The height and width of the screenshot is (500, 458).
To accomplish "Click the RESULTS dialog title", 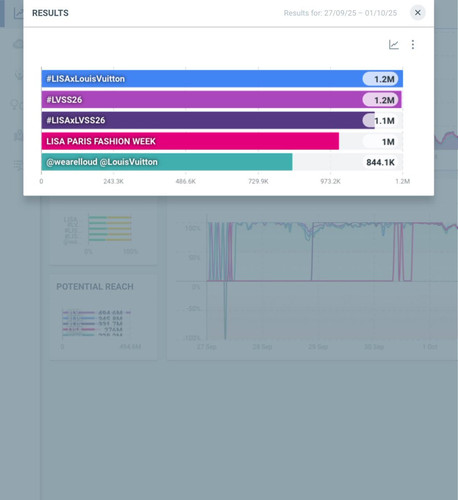I will pyautogui.click(x=50, y=13).
